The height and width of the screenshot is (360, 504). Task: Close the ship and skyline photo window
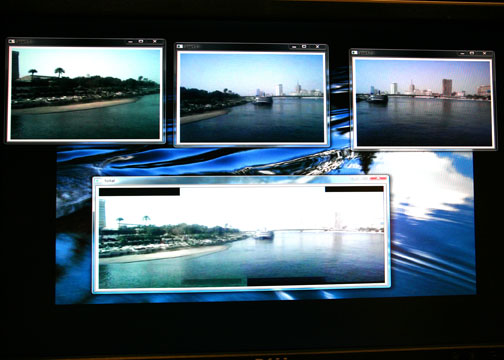pos(317,47)
